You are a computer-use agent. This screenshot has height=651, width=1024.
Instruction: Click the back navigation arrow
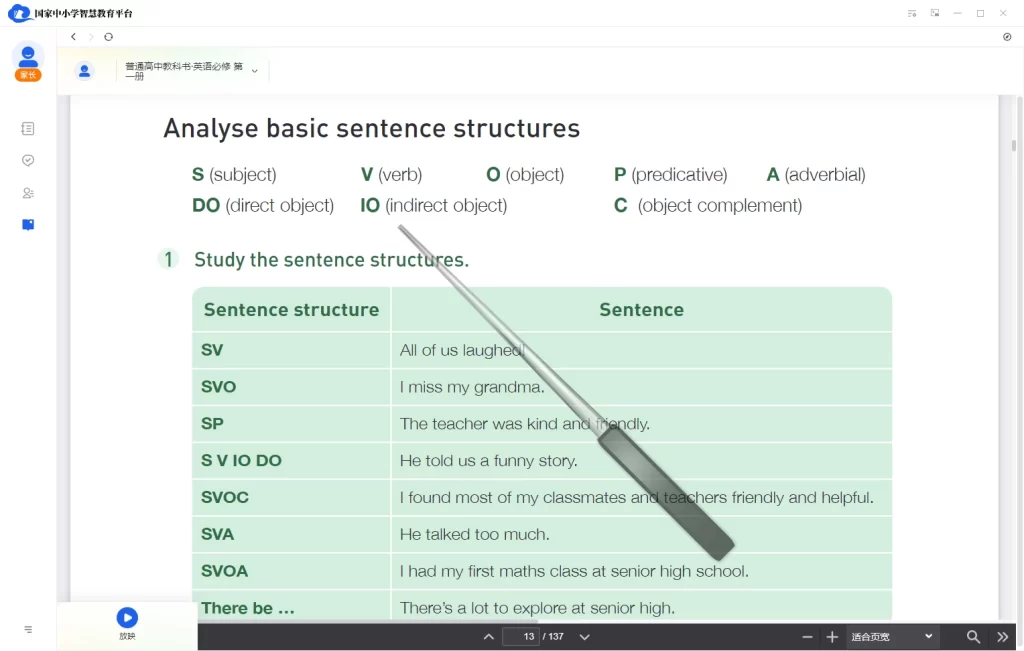pyautogui.click(x=74, y=37)
